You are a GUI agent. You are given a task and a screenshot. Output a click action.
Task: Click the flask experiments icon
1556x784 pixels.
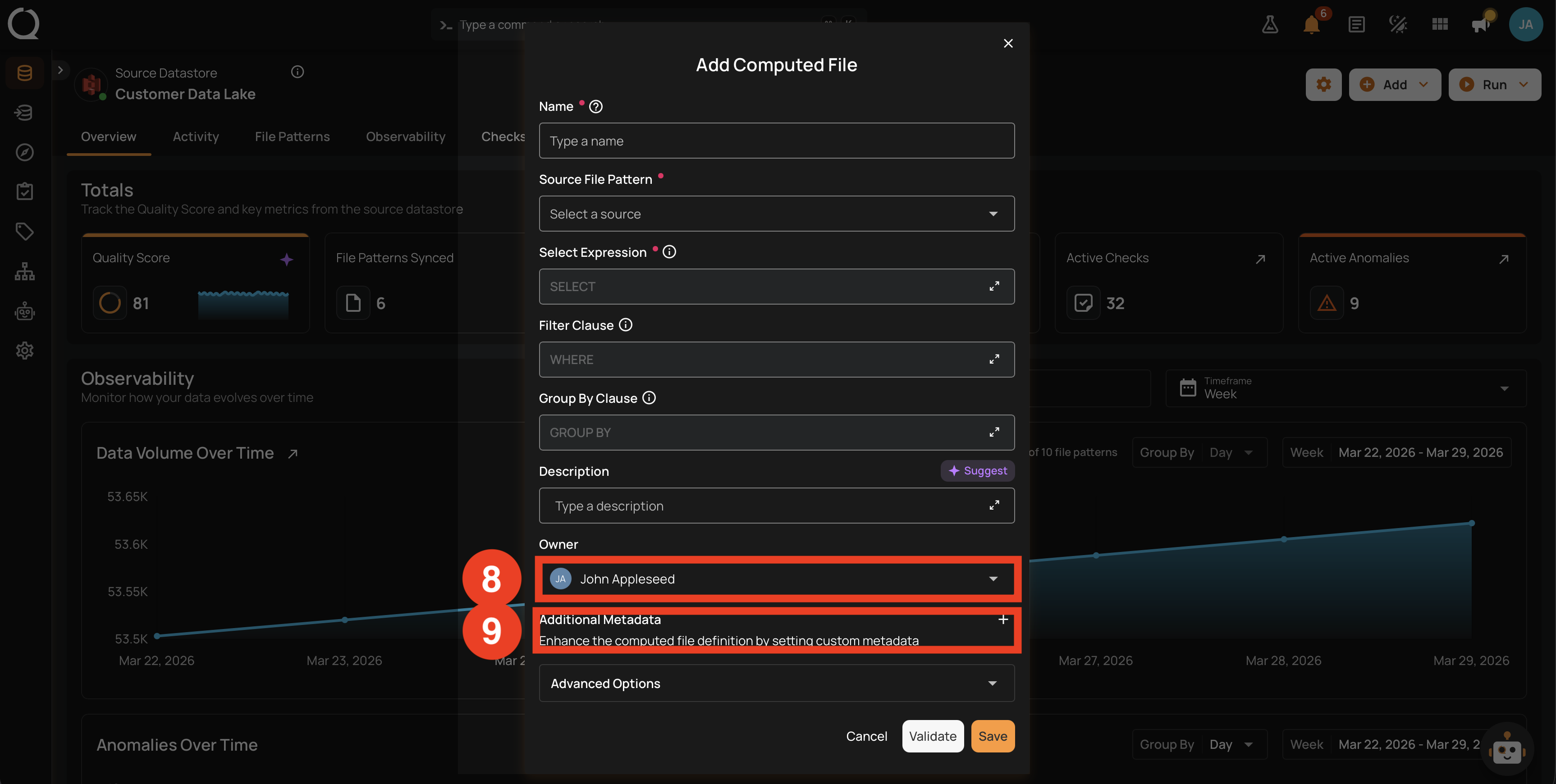coord(1270,25)
